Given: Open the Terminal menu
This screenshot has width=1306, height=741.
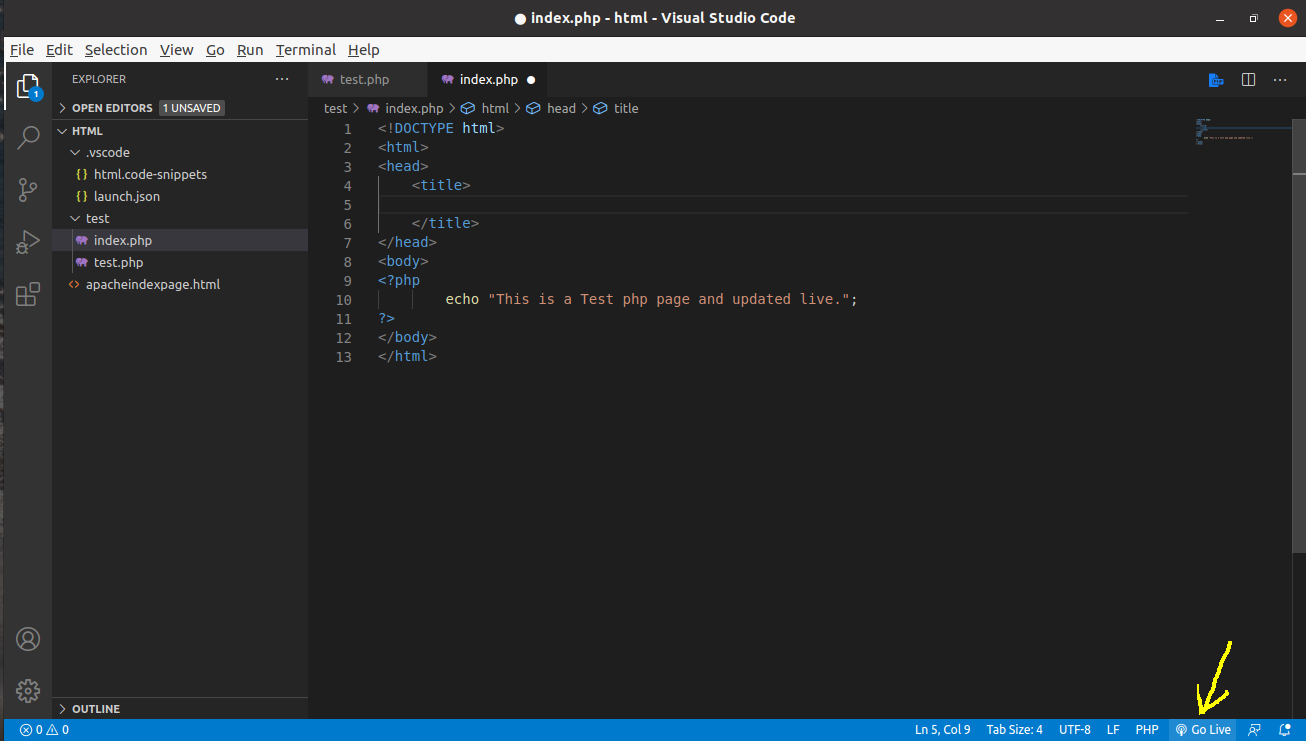Looking at the screenshot, I should tap(305, 50).
